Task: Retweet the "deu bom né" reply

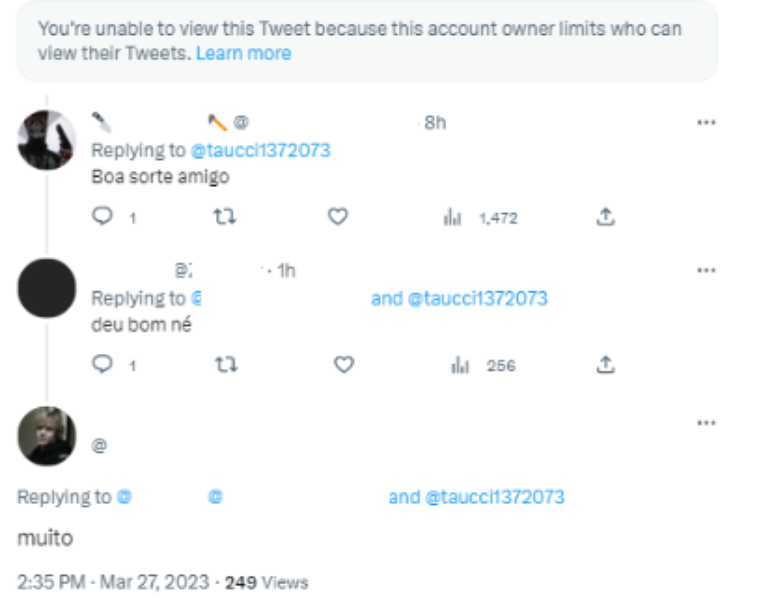Action: point(225,365)
